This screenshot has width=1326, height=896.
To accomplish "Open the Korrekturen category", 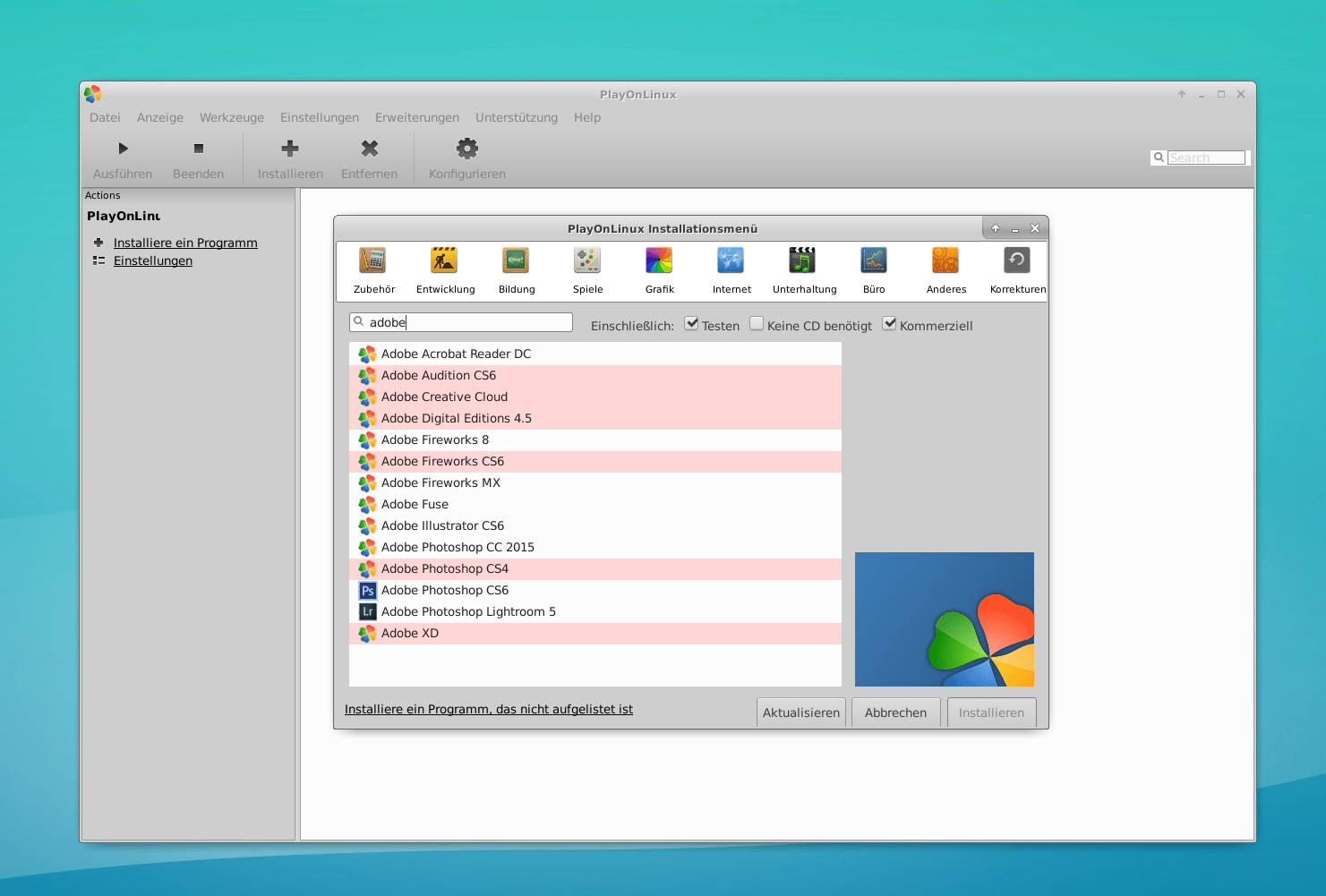I will pos(1017,270).
